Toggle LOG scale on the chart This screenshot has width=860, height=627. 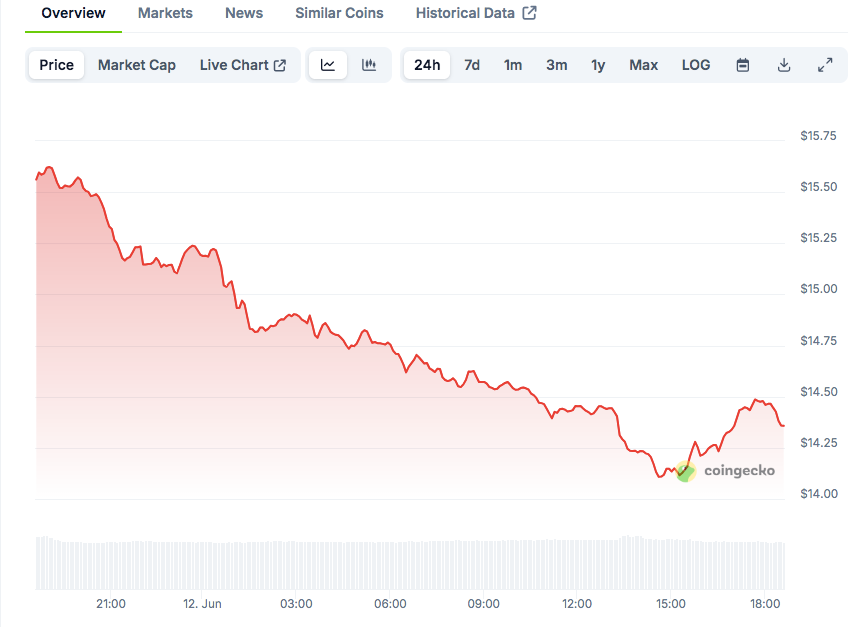click(x=696, y=65)
